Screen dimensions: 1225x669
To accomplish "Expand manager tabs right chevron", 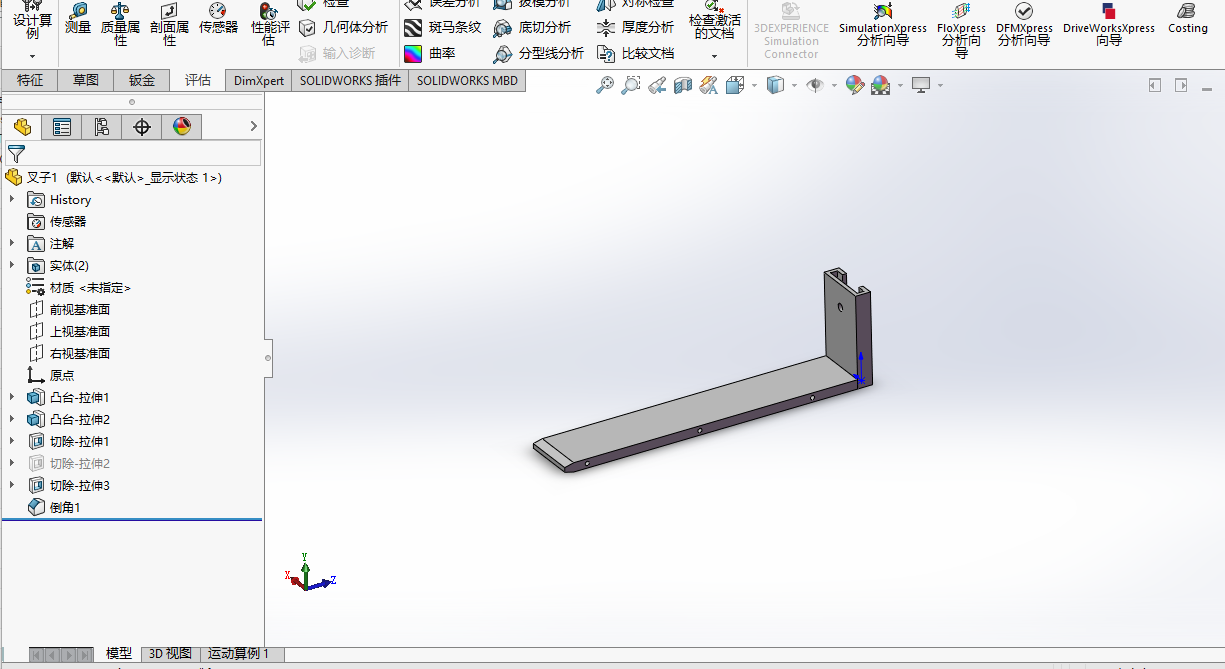I will click(x=253, y=126).
